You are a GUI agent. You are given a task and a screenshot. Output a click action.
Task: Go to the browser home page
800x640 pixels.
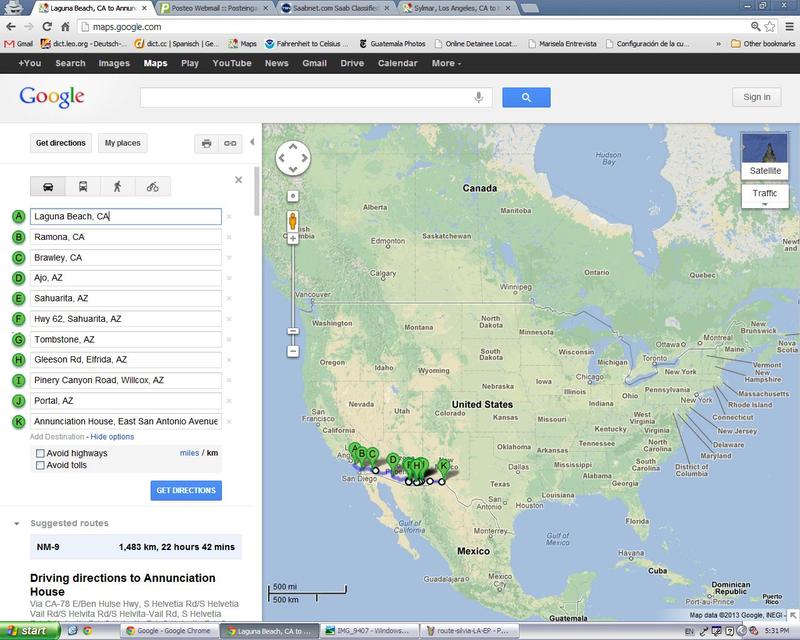(x=65, y=27)
